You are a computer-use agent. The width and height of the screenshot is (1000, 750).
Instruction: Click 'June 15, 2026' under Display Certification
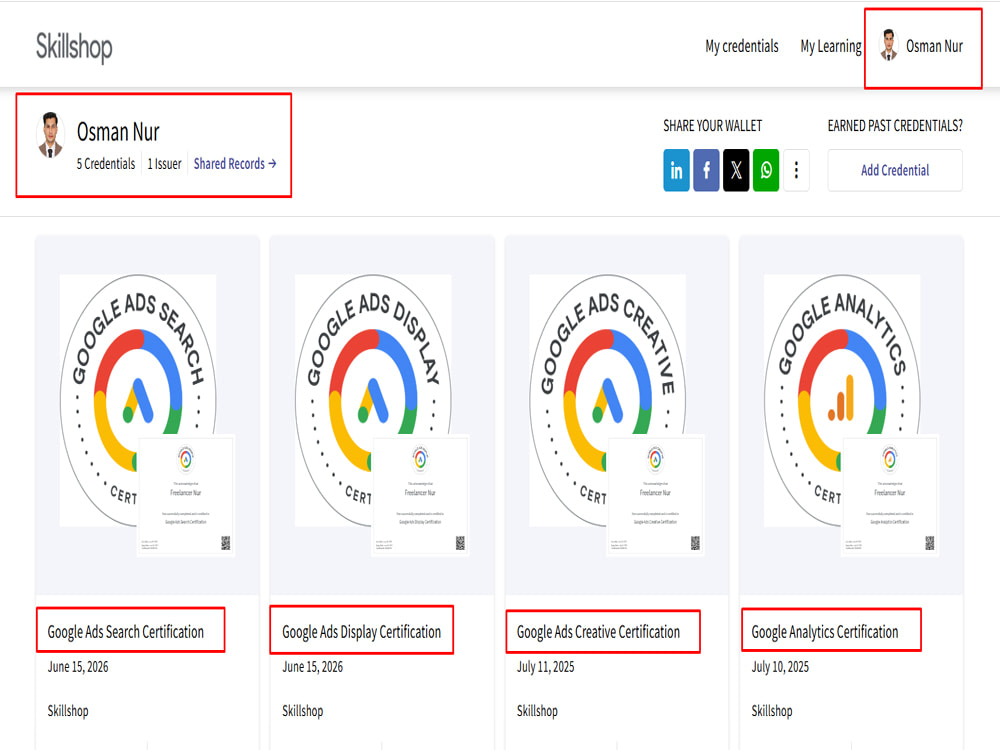point(312,667)
